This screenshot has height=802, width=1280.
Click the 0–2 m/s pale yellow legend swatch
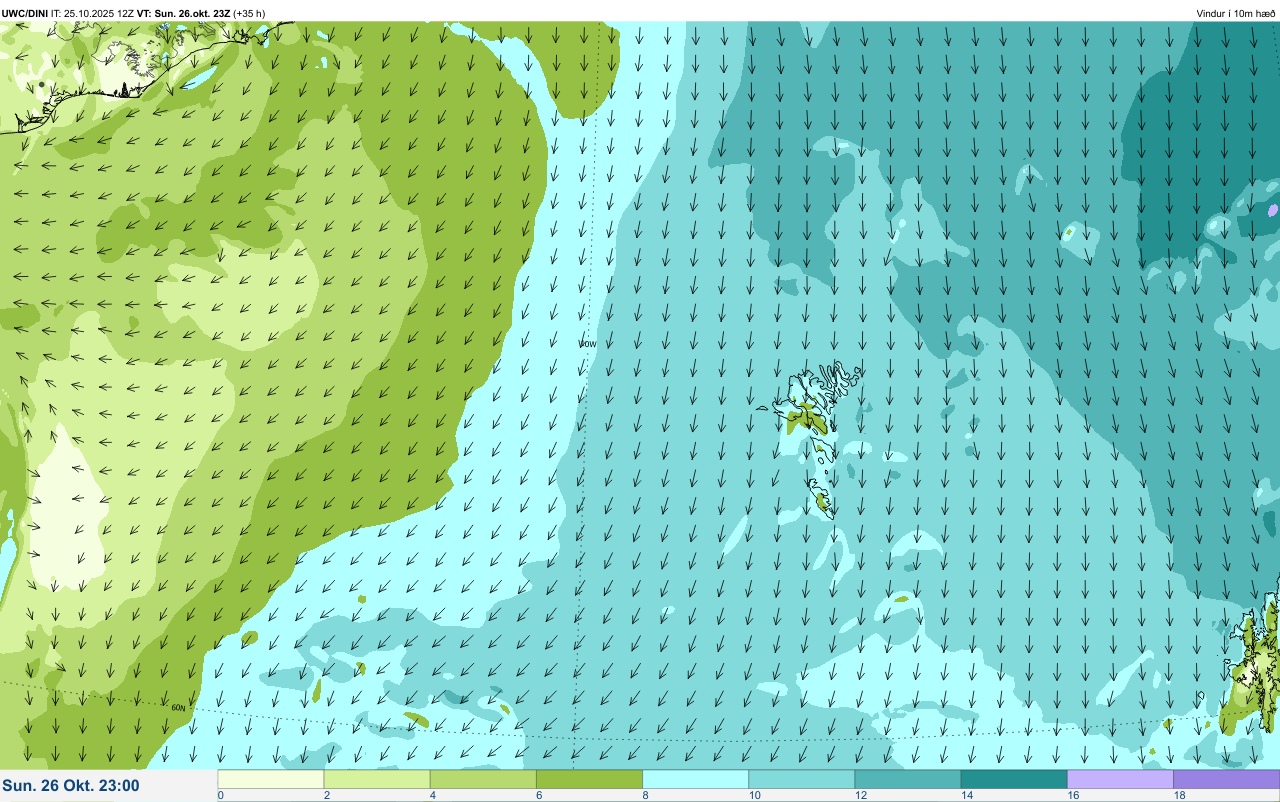[x=271, y=779]
